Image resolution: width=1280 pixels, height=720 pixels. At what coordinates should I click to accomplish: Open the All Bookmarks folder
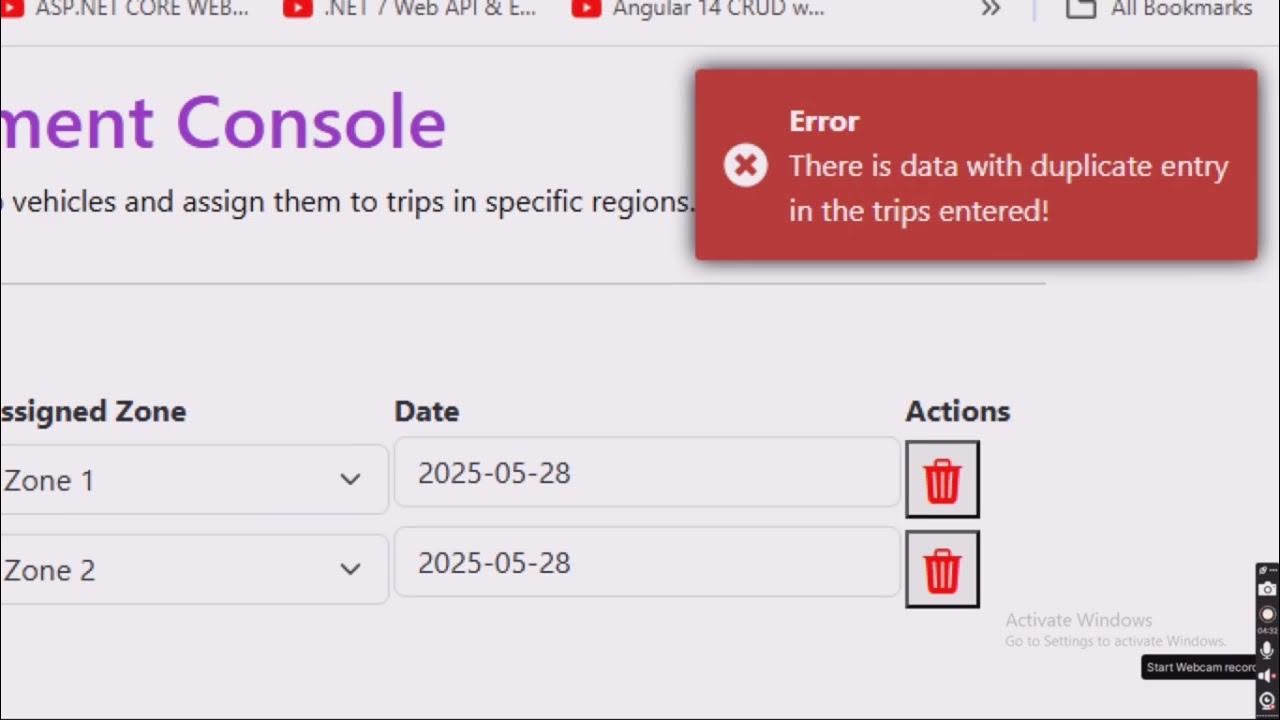click(x=1159, y=9)
